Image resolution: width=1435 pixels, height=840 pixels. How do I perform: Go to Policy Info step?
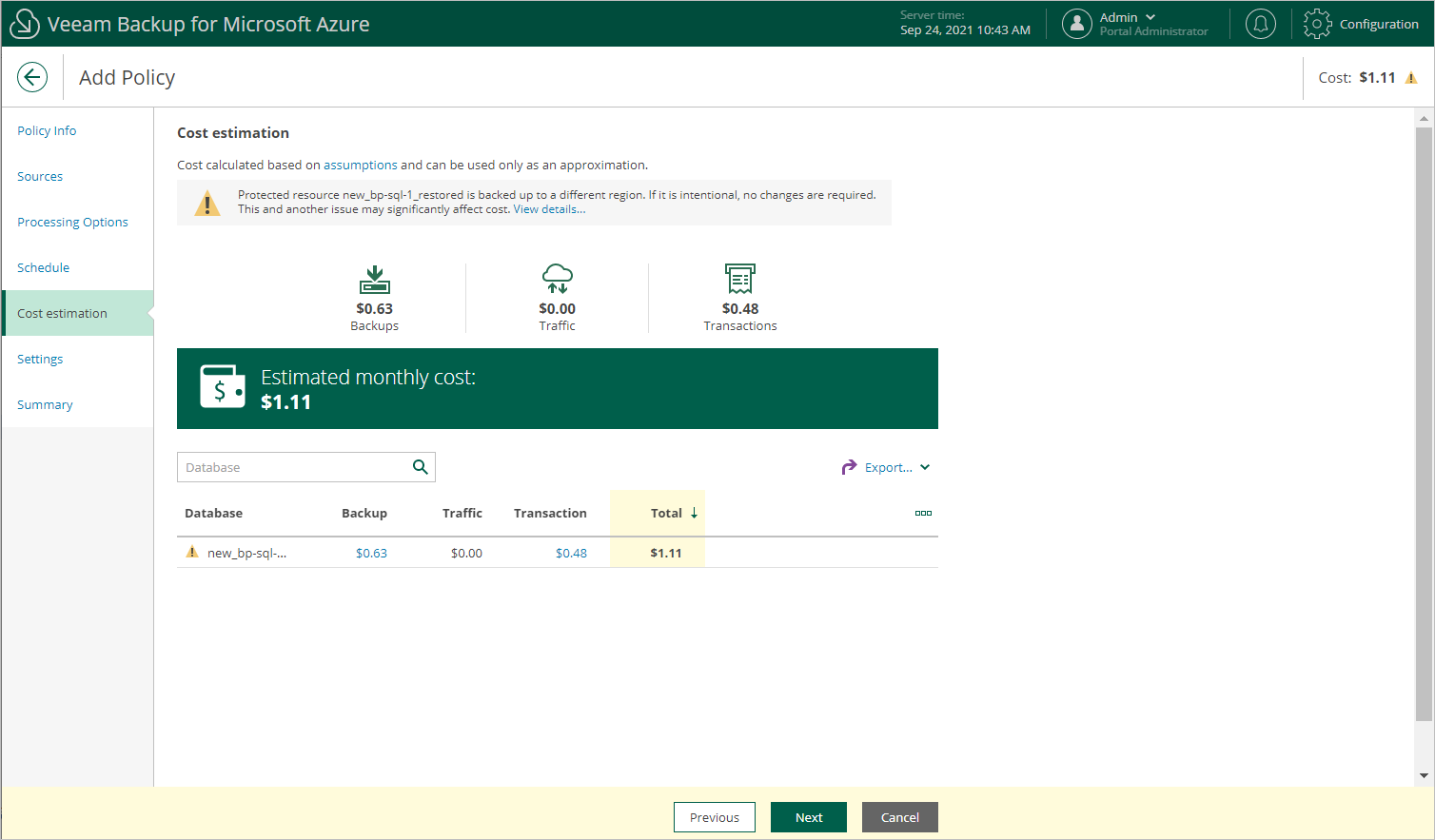[47, 130]
